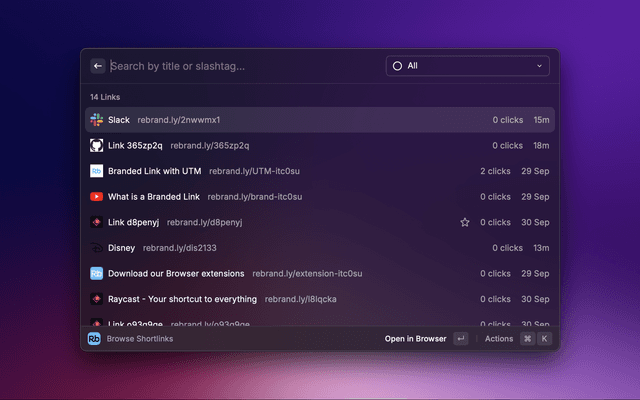Click the Search by title or slashtag field
Screen dimensions: 640x400
pyautogui.click(x=240, y=66)
